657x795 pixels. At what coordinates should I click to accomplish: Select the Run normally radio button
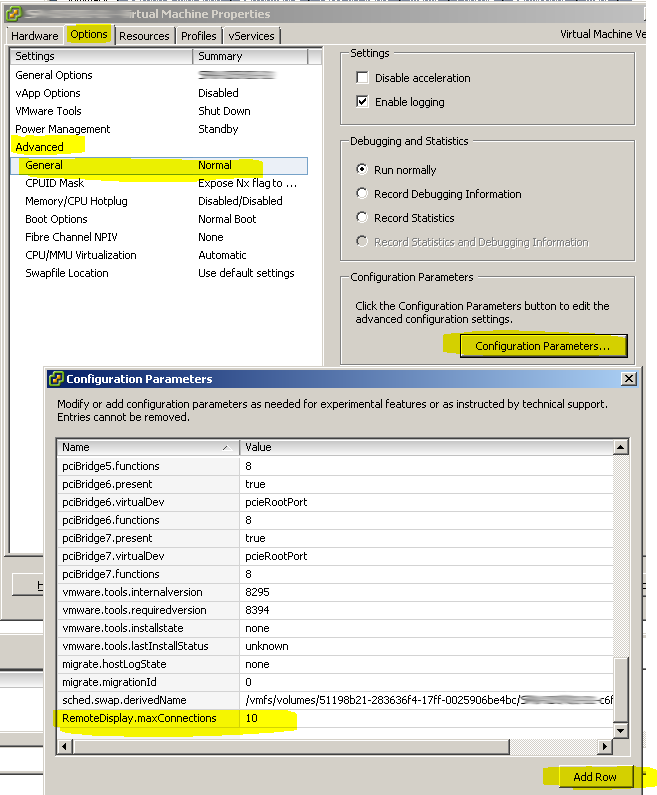click(x=361, y=169)
